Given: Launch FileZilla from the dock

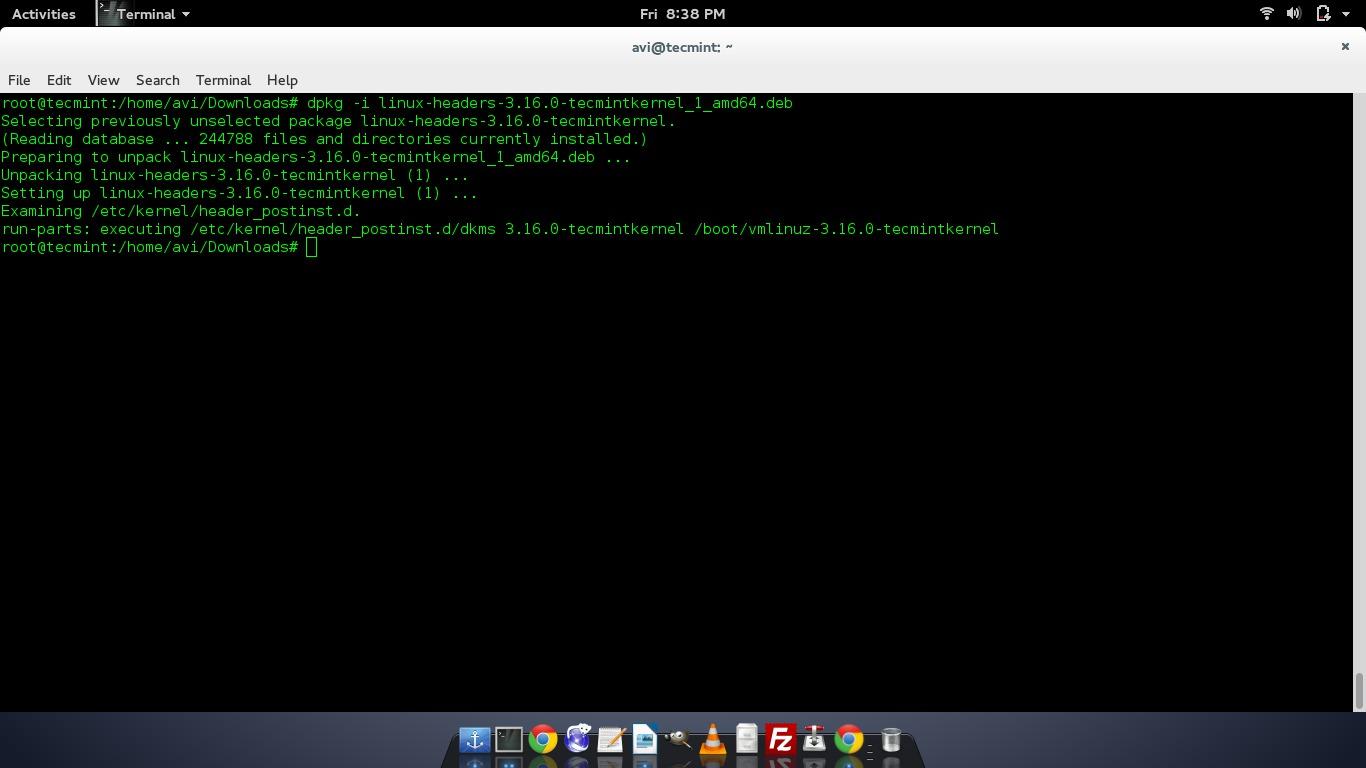Looking at the screenshot, I should pos(781,739).
